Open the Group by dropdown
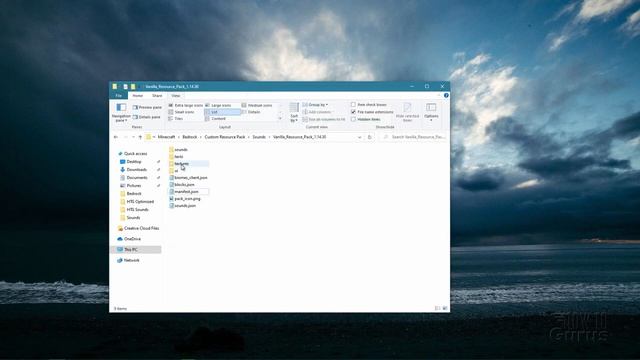Viewport: 640px width, 360px height. coord(315,105)
